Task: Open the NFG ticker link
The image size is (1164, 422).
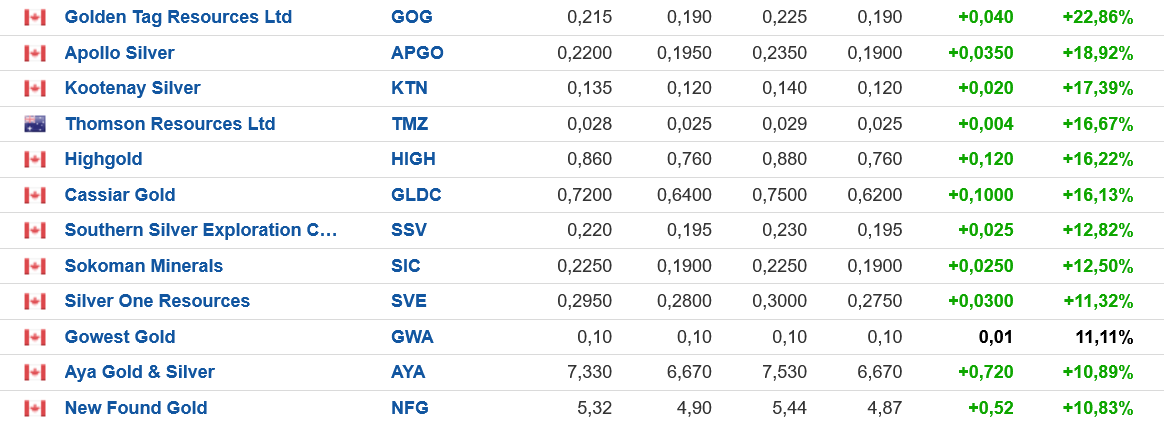Action: (408, 408)
